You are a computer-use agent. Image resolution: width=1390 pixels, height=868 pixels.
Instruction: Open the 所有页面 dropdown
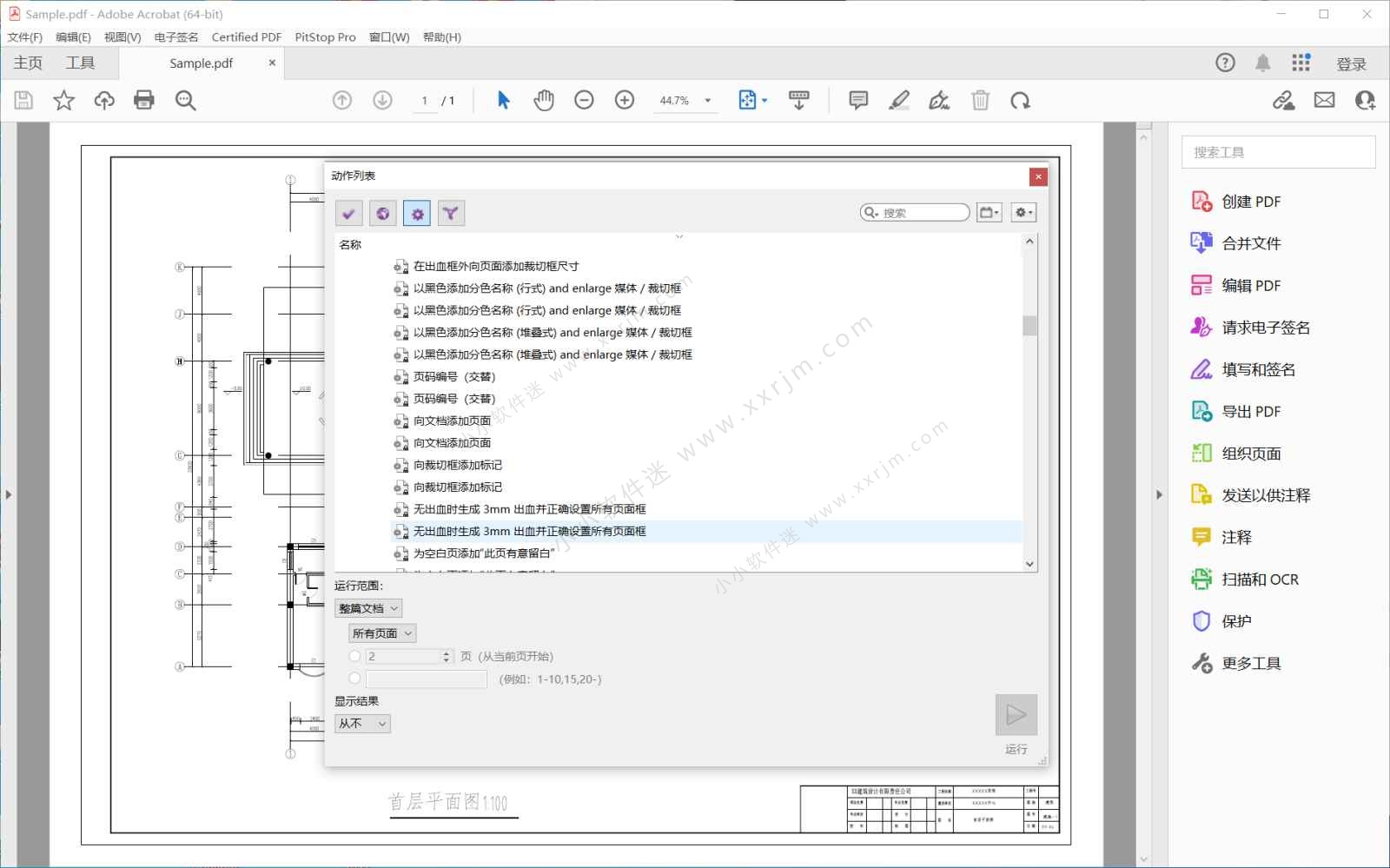pos(382,633)
